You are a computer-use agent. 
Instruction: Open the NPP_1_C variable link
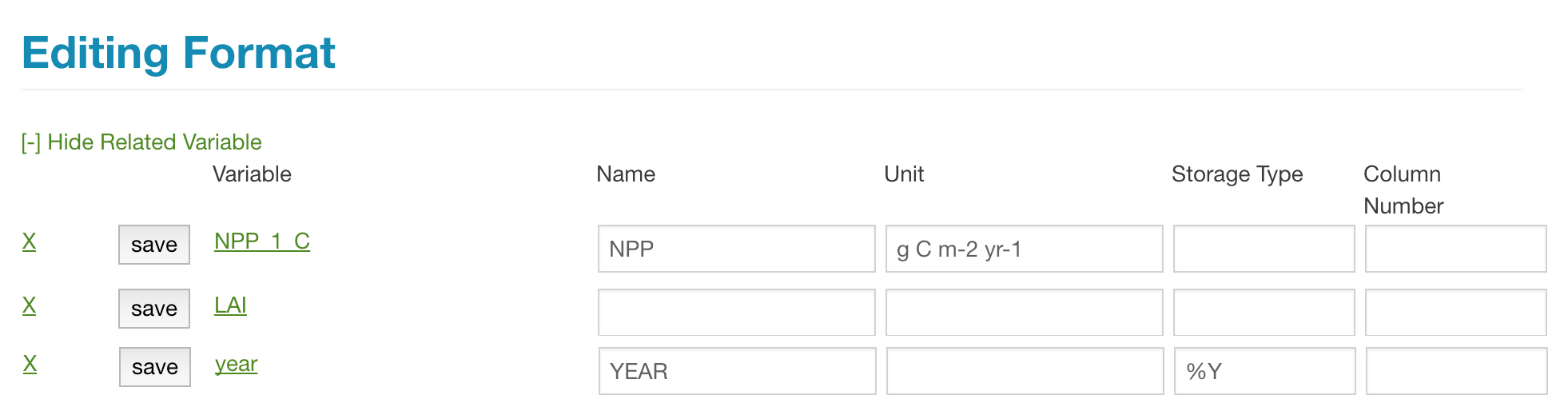click(x=262, y=241)
